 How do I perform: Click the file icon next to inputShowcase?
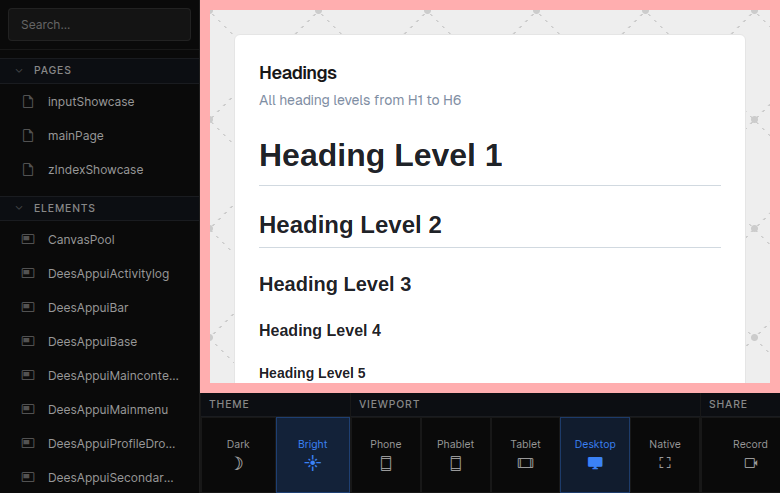tap(28, 102)
